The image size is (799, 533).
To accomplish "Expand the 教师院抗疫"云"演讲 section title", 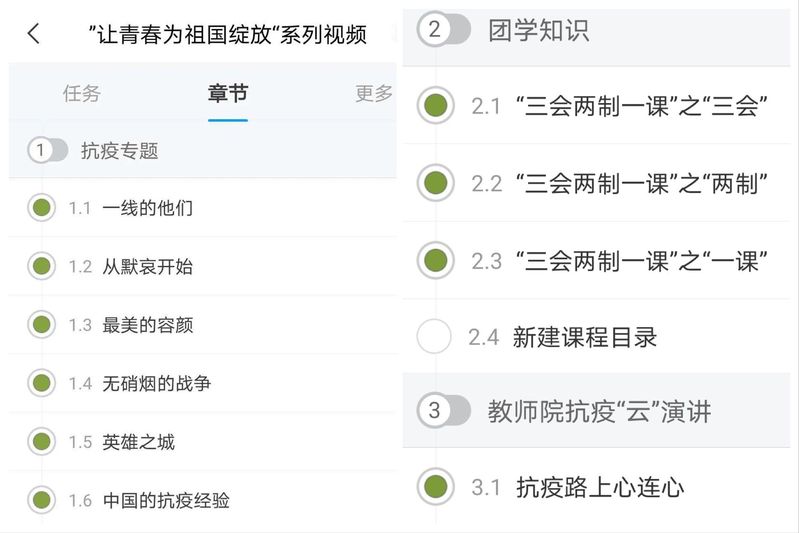I will tap(599, 411).
